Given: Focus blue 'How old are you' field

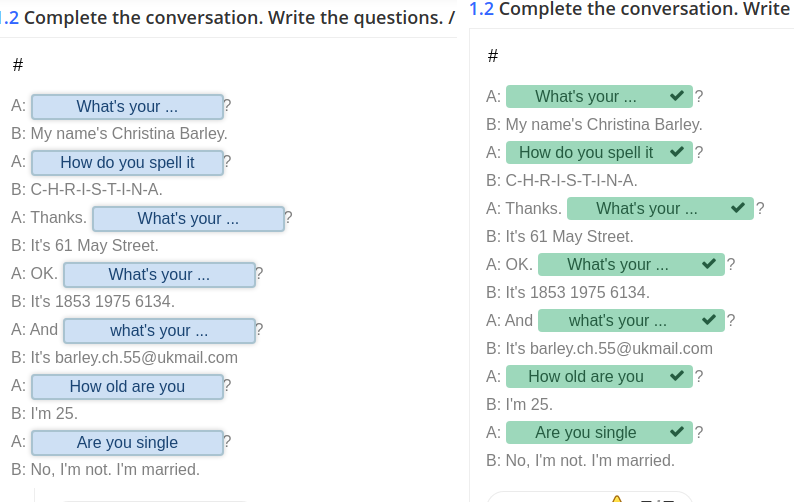Looking at the screenshot, I should click(128, 387).
